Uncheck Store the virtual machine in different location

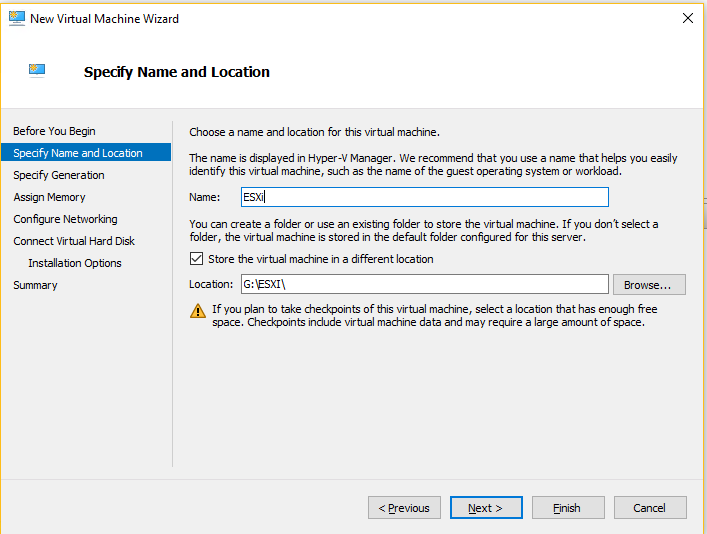pos(196,259)
